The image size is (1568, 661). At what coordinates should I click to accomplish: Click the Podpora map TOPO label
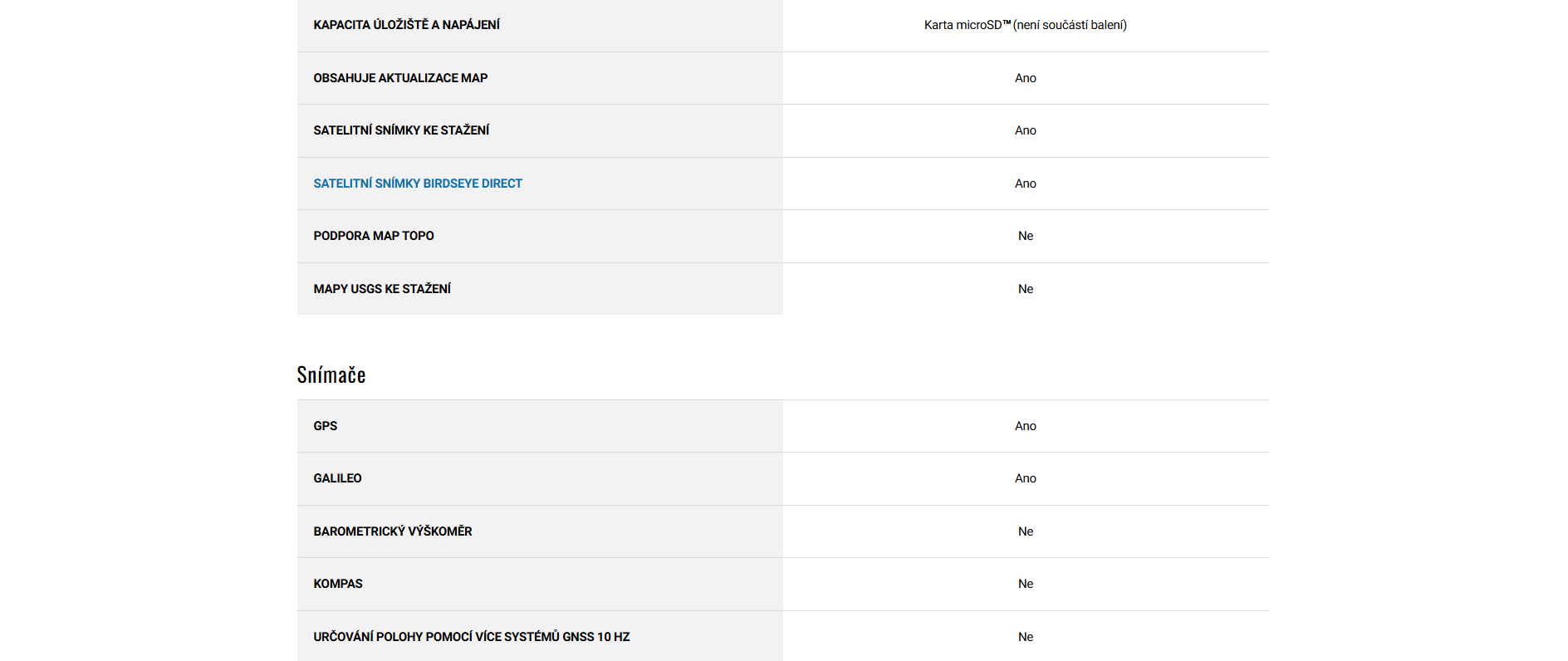pos(374,236)
